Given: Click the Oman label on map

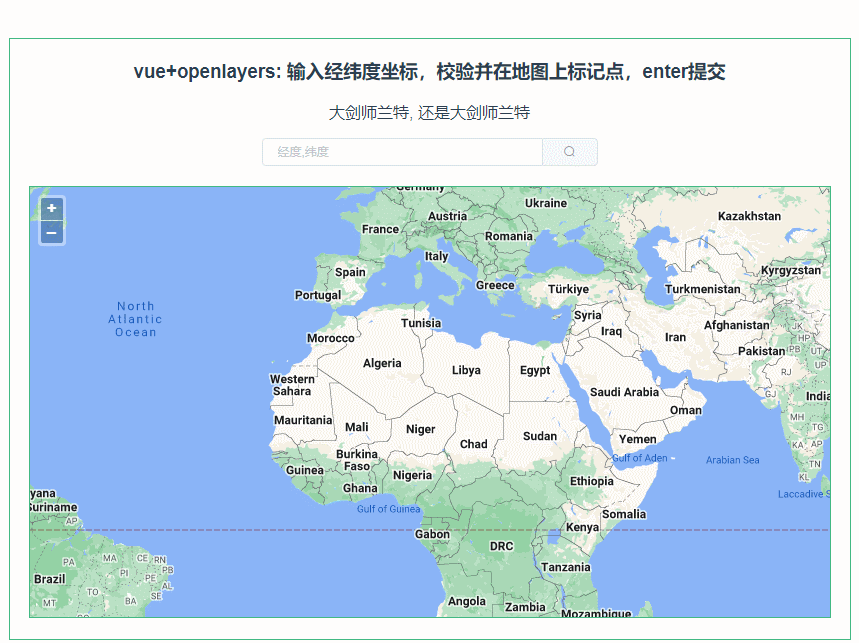Looking at the screenshot, I should click(685, 410).
